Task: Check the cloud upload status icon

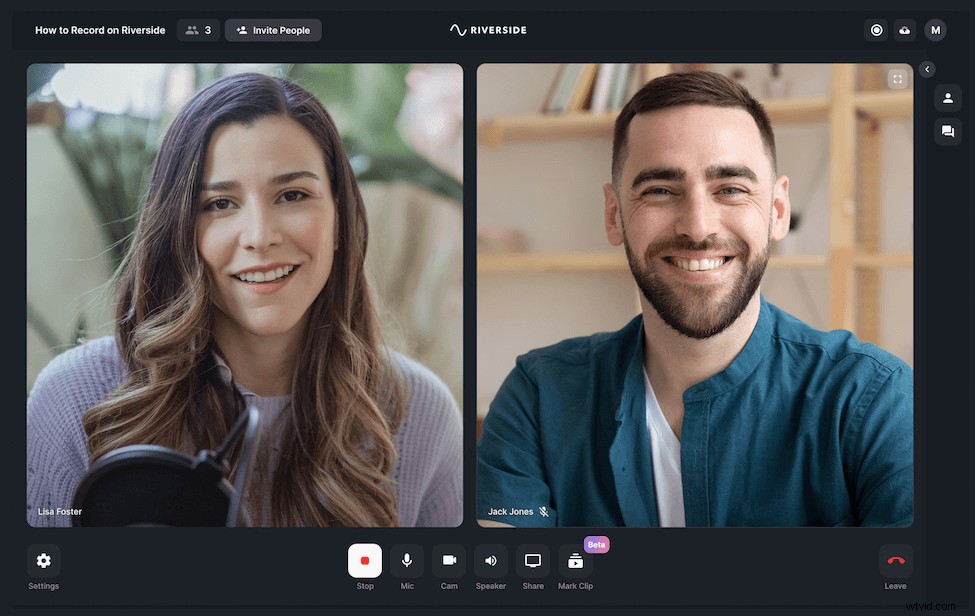Action: [x=905, y=30]
